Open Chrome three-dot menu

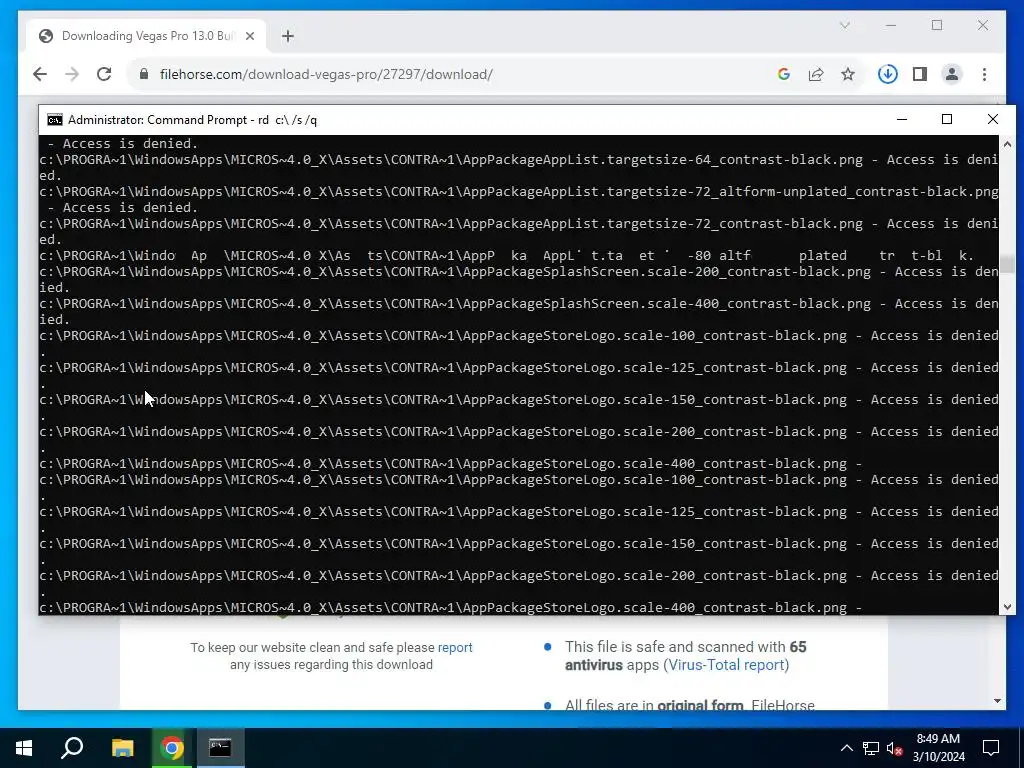tap(984, 74)
